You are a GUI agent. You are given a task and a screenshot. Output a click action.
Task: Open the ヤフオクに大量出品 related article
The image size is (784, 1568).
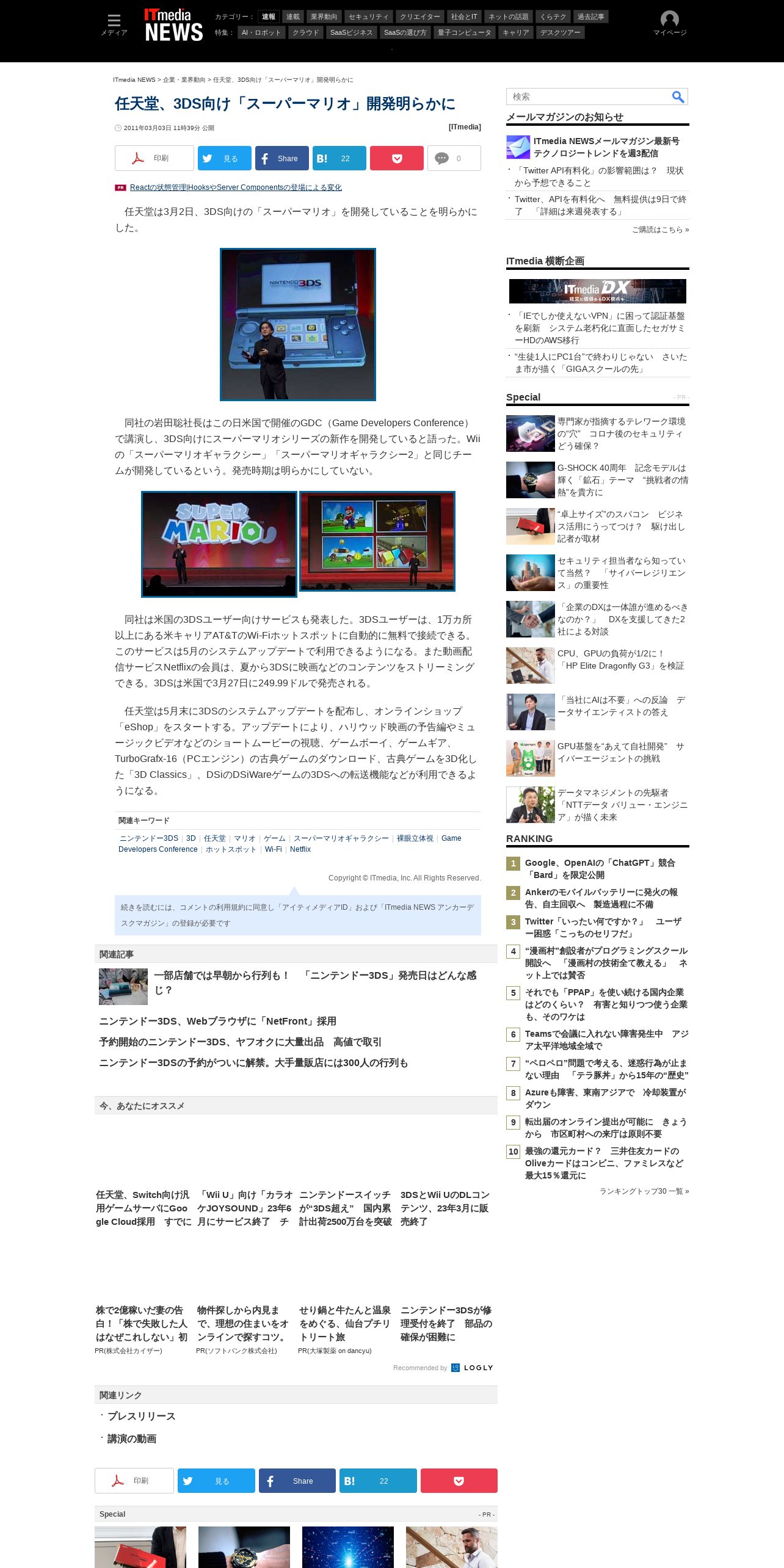click(x=240, y=1042)
